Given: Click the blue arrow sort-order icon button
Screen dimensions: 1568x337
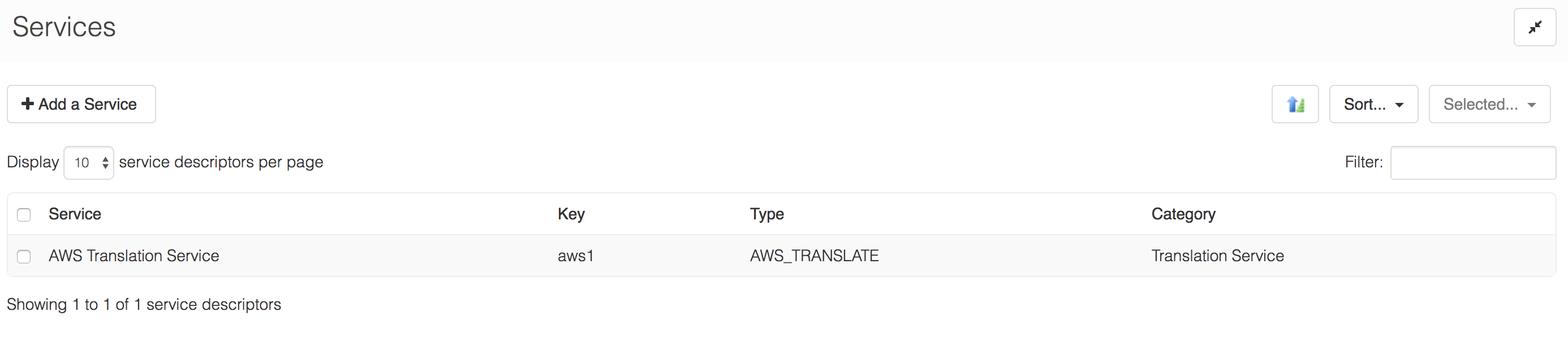Looking at the screenshot, I should 1295,105.
